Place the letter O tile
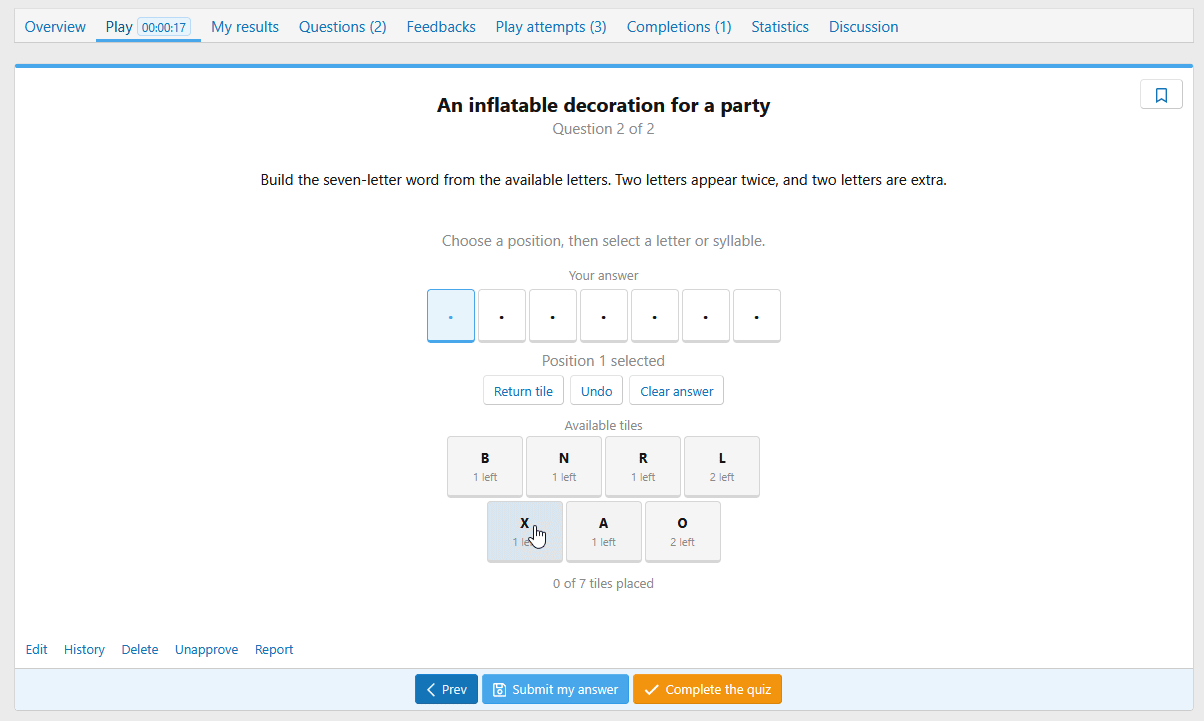 (683, 531)
